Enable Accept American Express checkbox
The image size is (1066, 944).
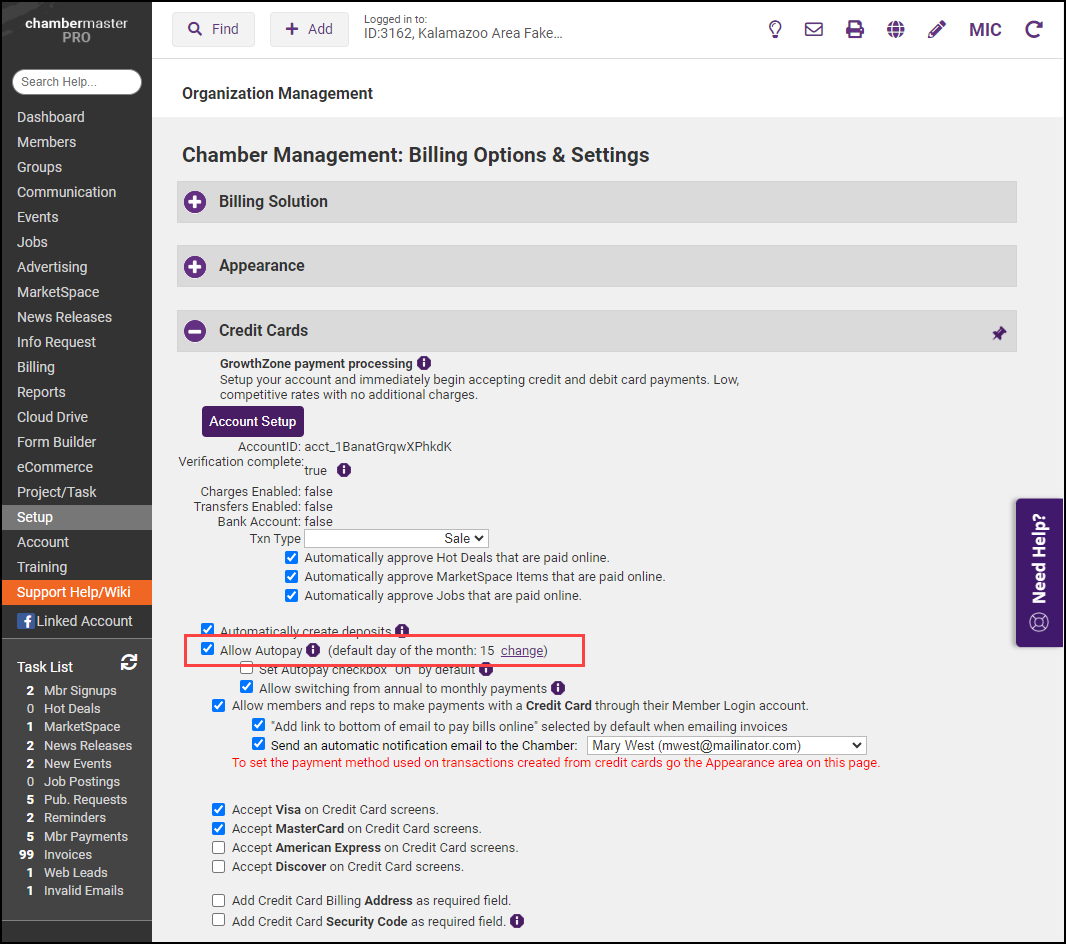219,847
